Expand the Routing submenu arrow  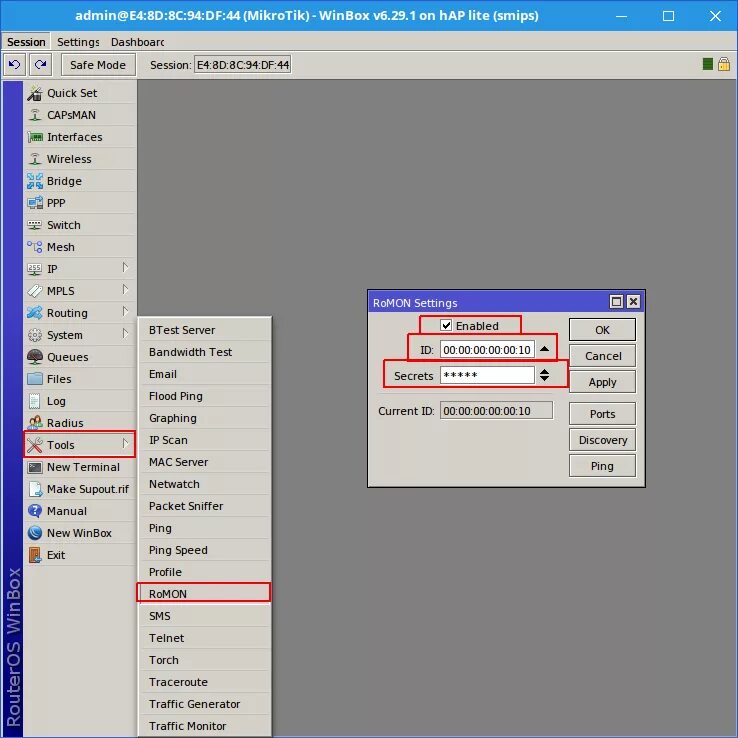tap(125, 312)
